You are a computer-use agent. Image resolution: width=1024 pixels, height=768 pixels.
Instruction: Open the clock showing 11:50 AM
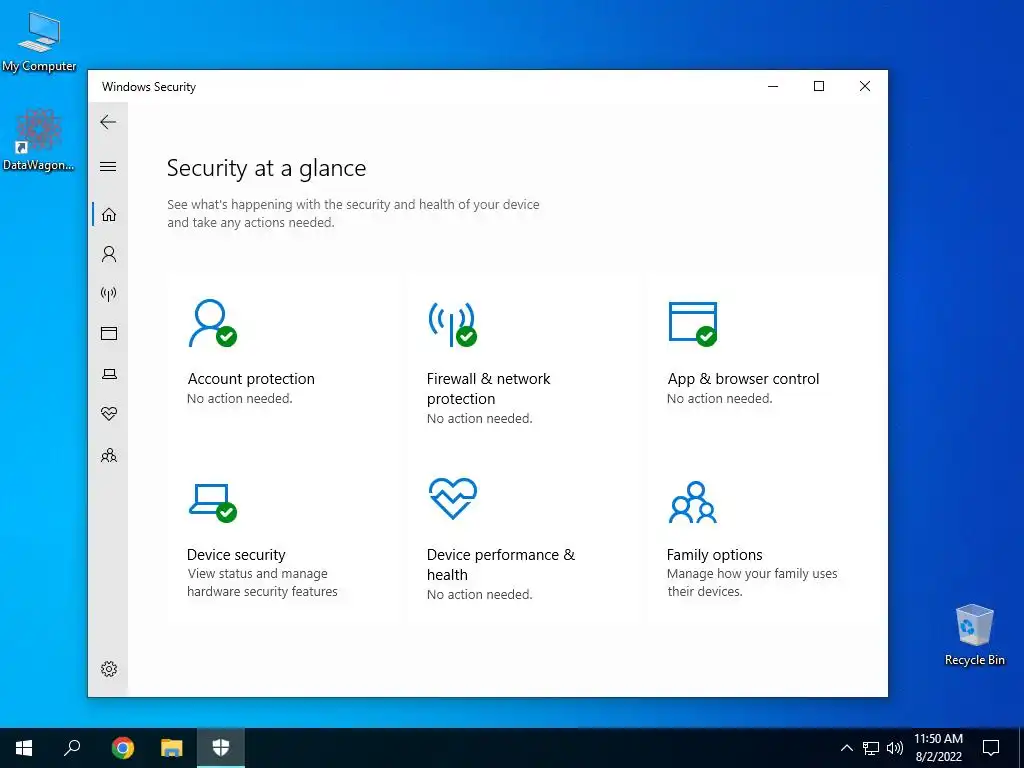938,748
